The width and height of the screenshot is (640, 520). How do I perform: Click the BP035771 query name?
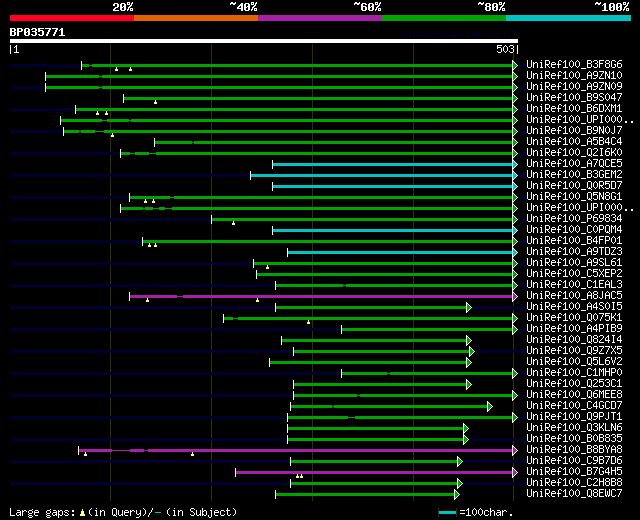37,32
